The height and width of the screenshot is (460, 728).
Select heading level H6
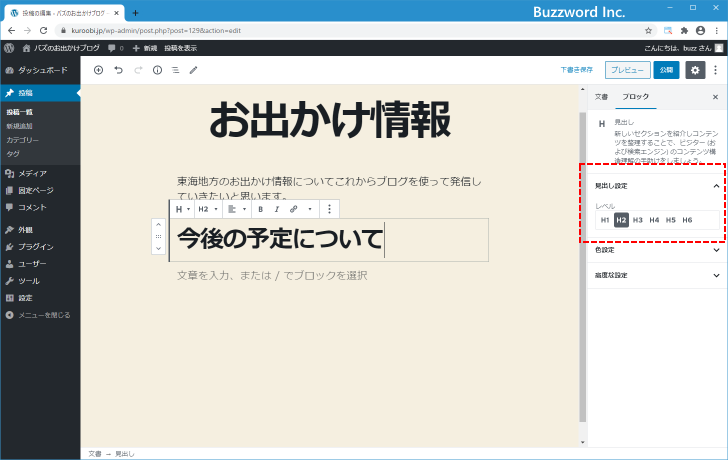pos(687,220)
